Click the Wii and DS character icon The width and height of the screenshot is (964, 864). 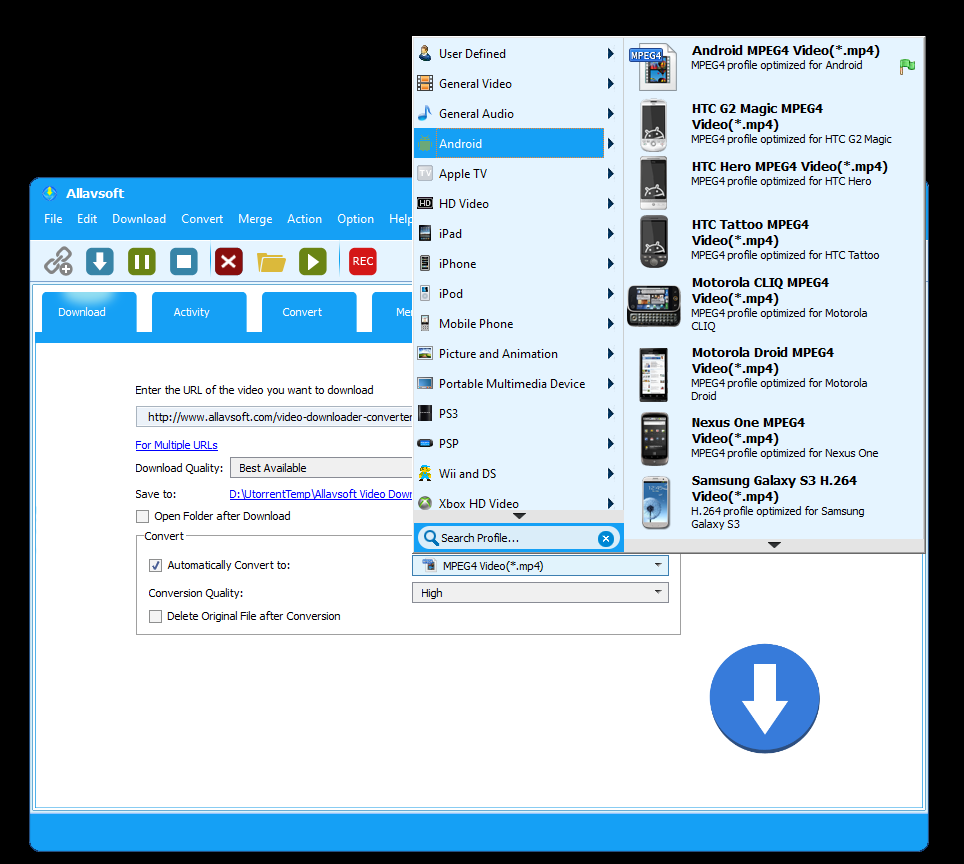(425, 473)
